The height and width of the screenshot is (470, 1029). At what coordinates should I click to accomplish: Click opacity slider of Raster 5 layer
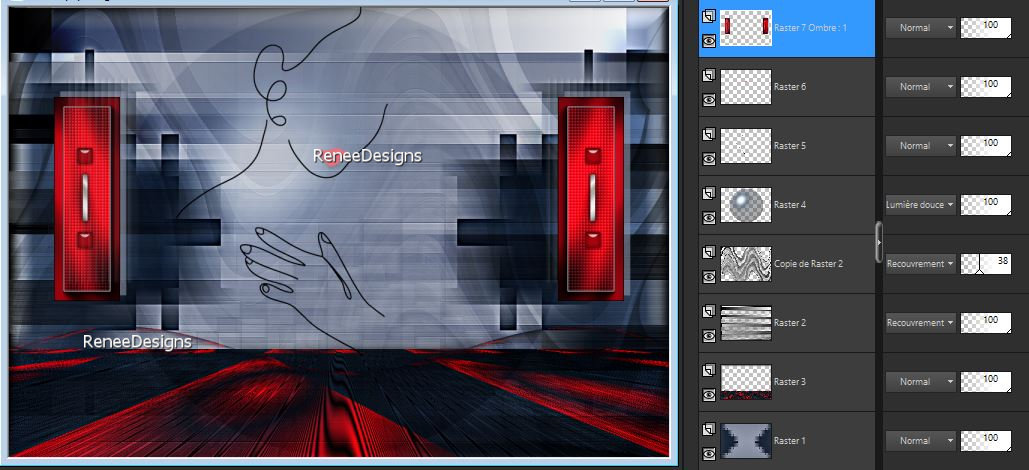coord(986,146)
